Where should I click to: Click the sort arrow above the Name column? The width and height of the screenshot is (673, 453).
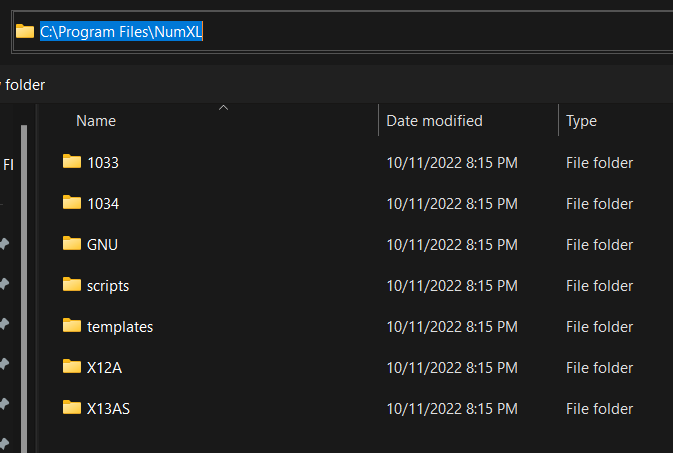tap(223, 108)
